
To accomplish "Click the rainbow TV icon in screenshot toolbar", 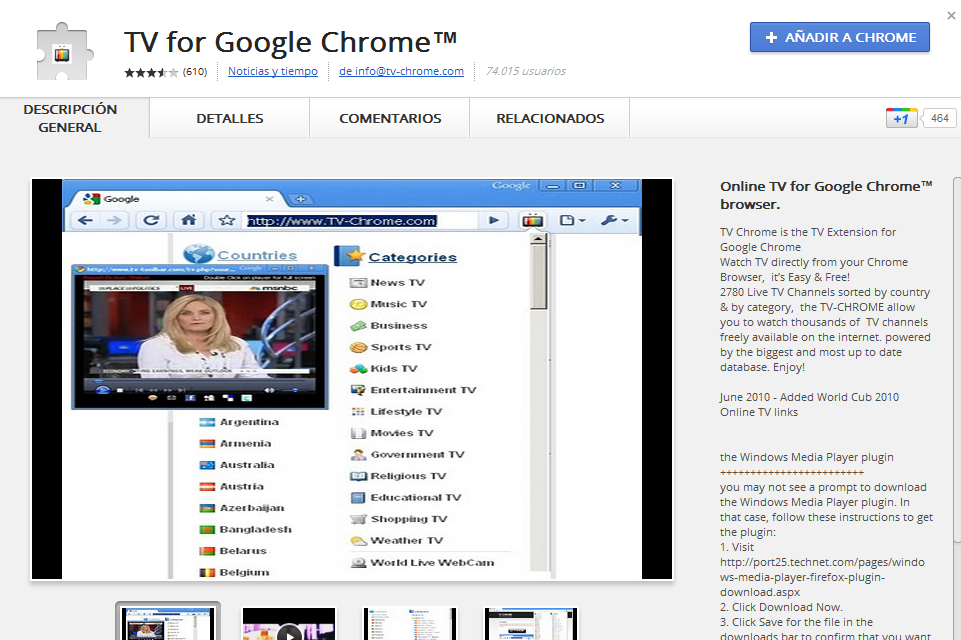I will click(532, 220).
